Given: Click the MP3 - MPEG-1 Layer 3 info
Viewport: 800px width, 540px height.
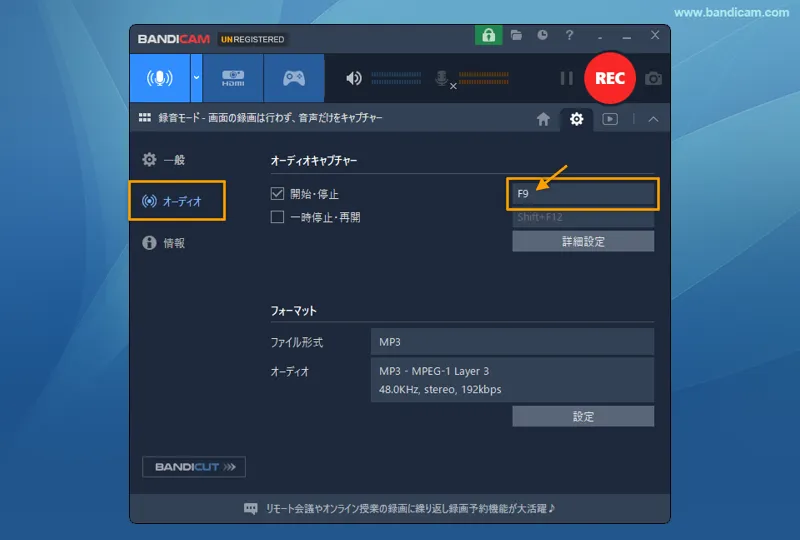Looking at the screenshot, I should point(512,380).
